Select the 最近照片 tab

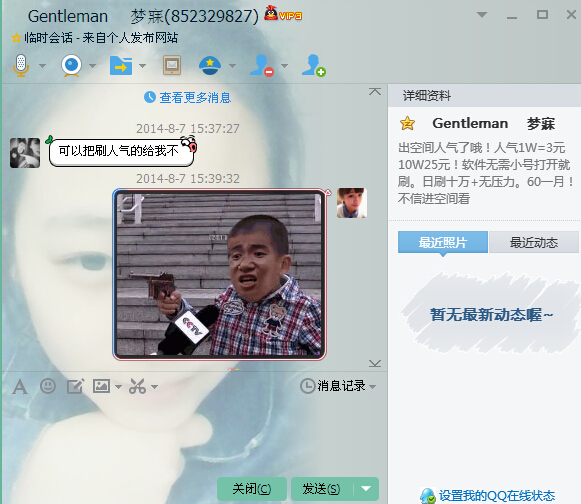coord(443,242)
